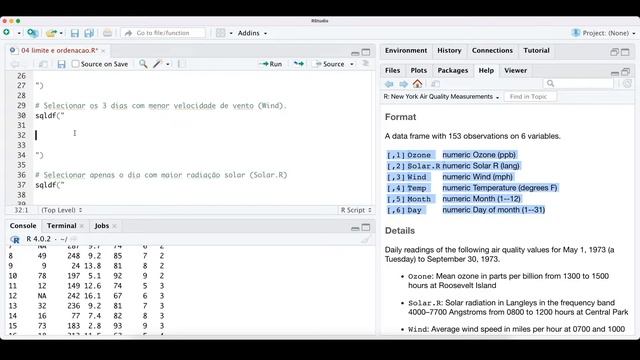Click the Code Tools wand icon

pos(157,64)
